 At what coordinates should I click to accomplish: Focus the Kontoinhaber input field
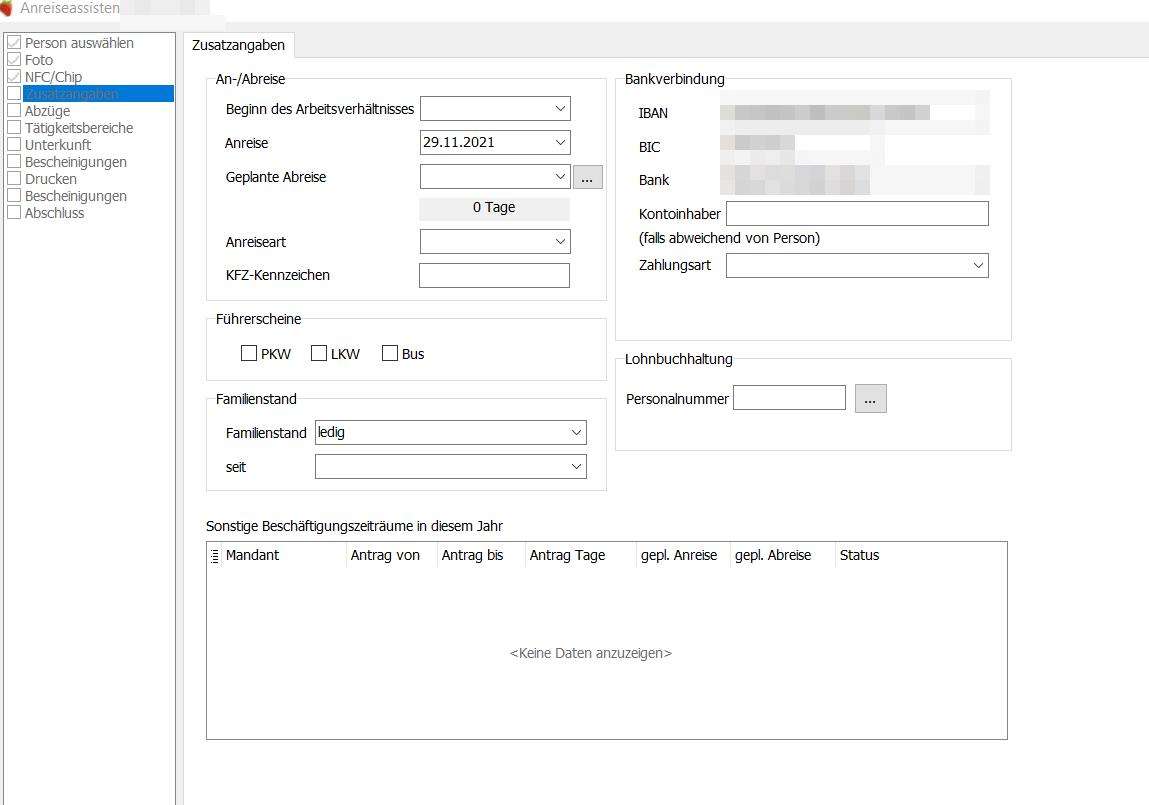[857, 213]
